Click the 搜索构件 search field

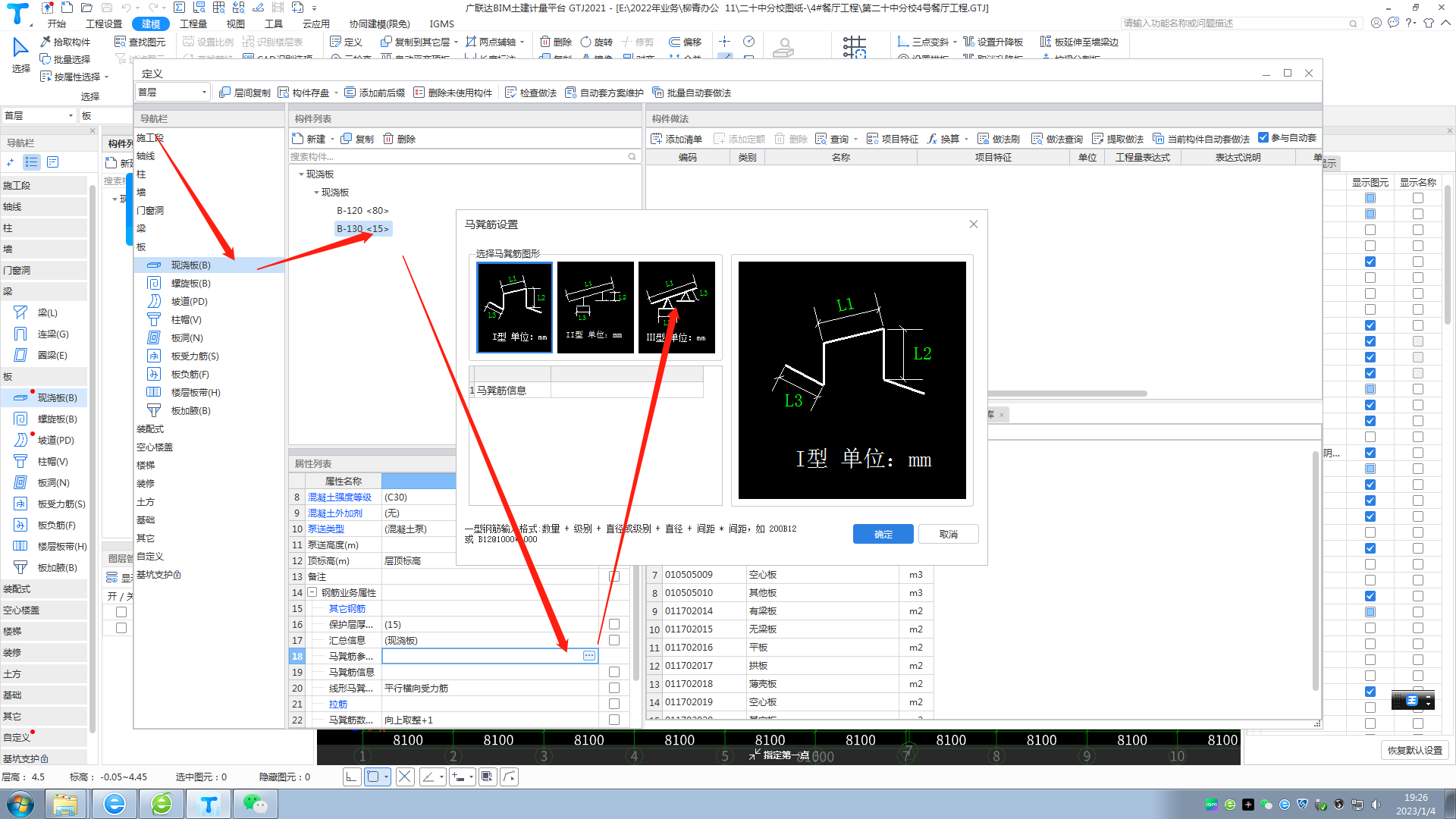(x=464, y=157)
